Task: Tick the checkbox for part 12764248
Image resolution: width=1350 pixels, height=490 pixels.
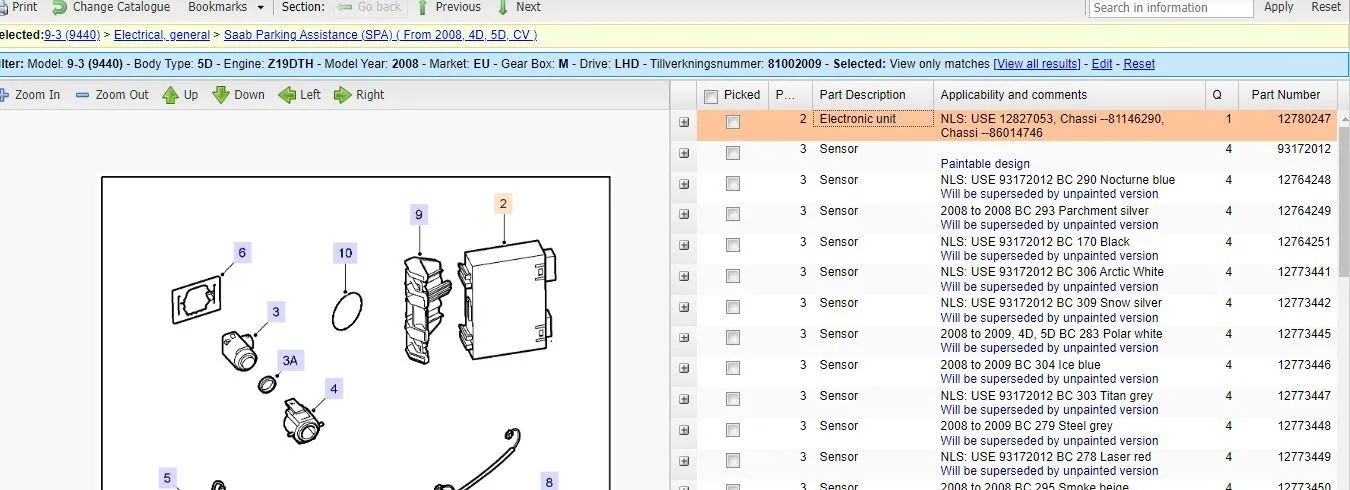Action: coord(733,184)
